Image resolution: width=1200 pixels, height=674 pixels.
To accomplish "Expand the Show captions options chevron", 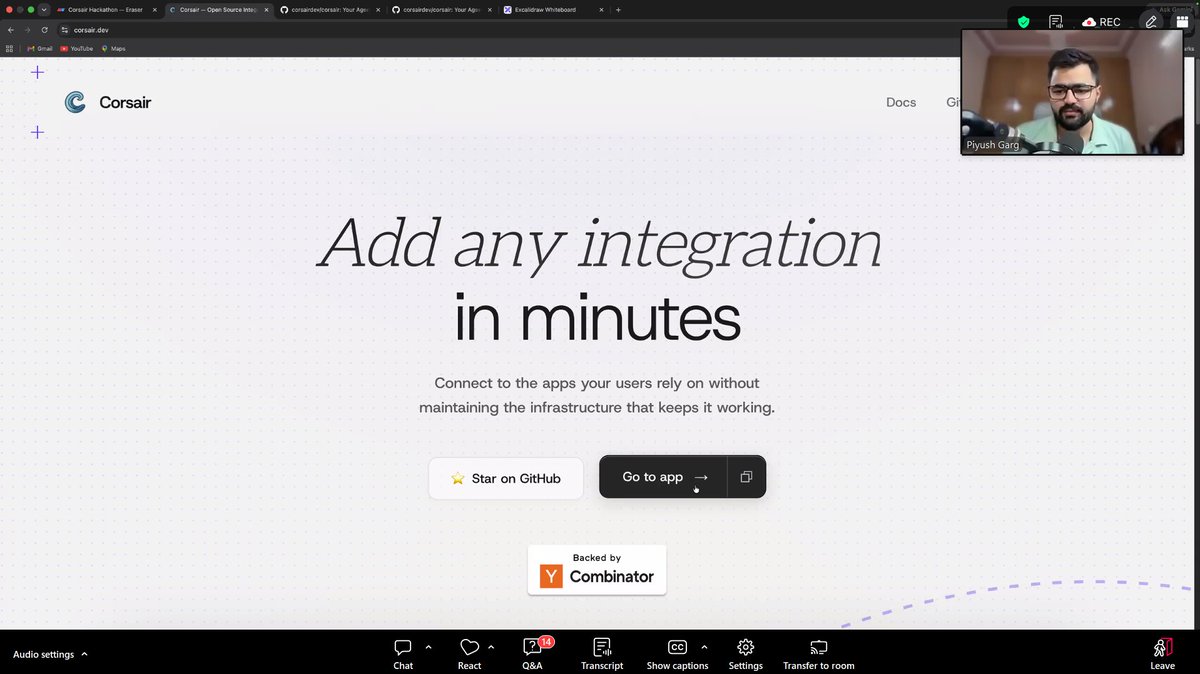I will (x=704, y=647).
